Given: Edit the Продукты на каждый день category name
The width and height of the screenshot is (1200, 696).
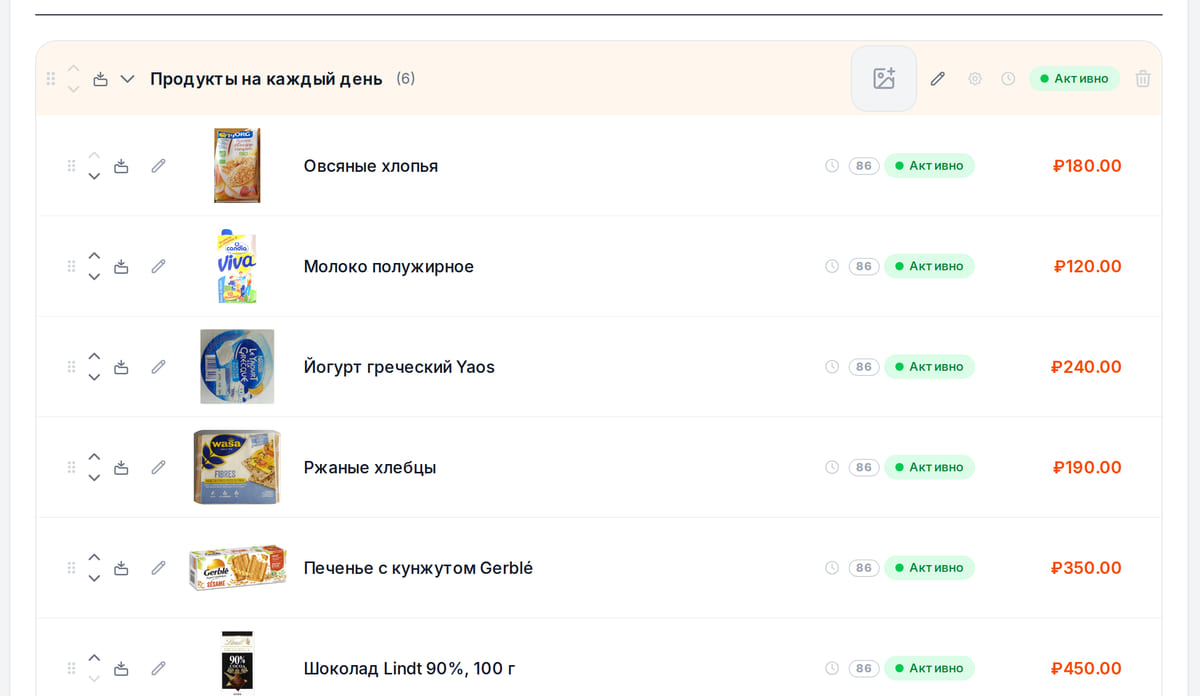Looking at the screenshot, I should tap(937, 79).
